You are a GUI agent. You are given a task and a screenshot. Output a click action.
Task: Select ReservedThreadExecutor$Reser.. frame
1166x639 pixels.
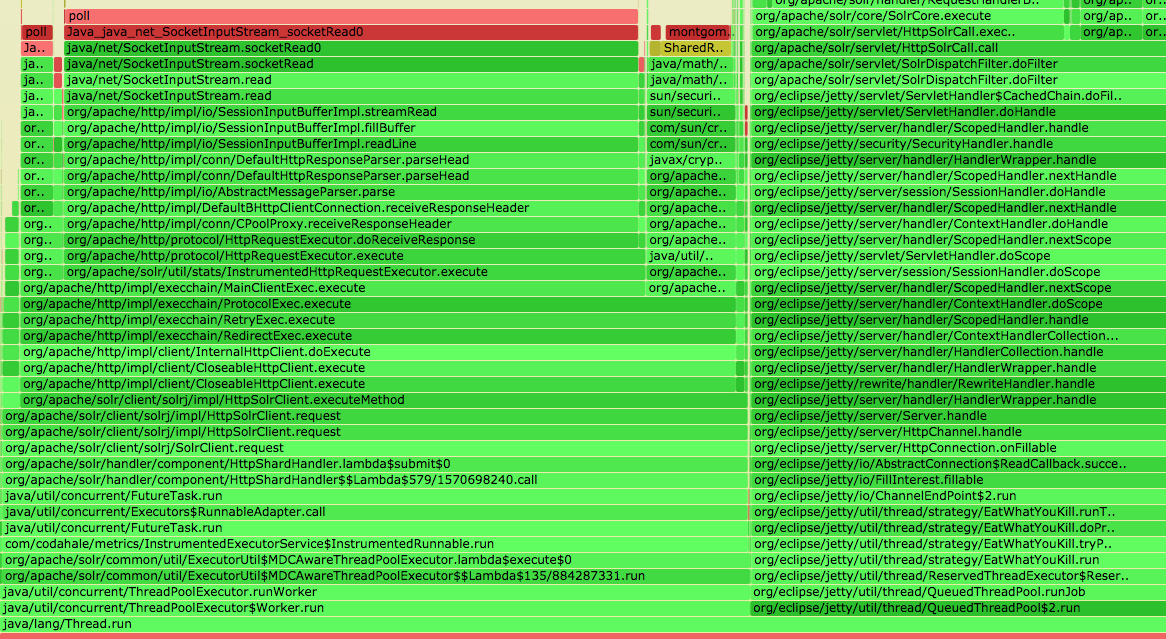(958, 576)
